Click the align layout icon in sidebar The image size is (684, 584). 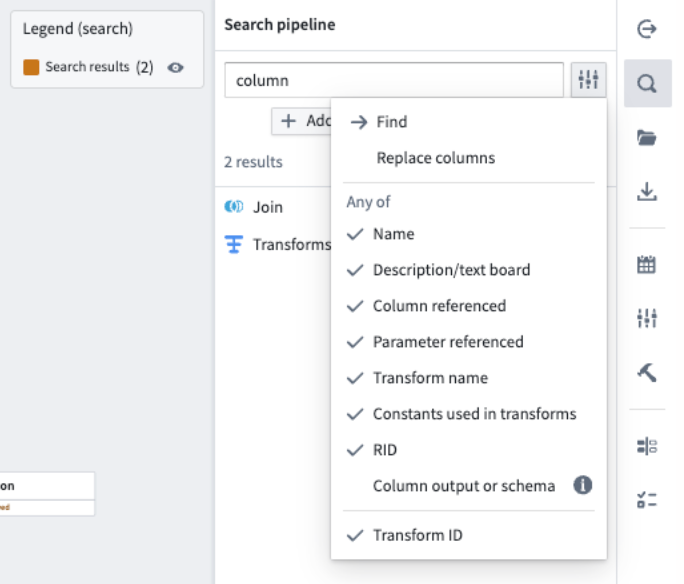tap(646, 446)
